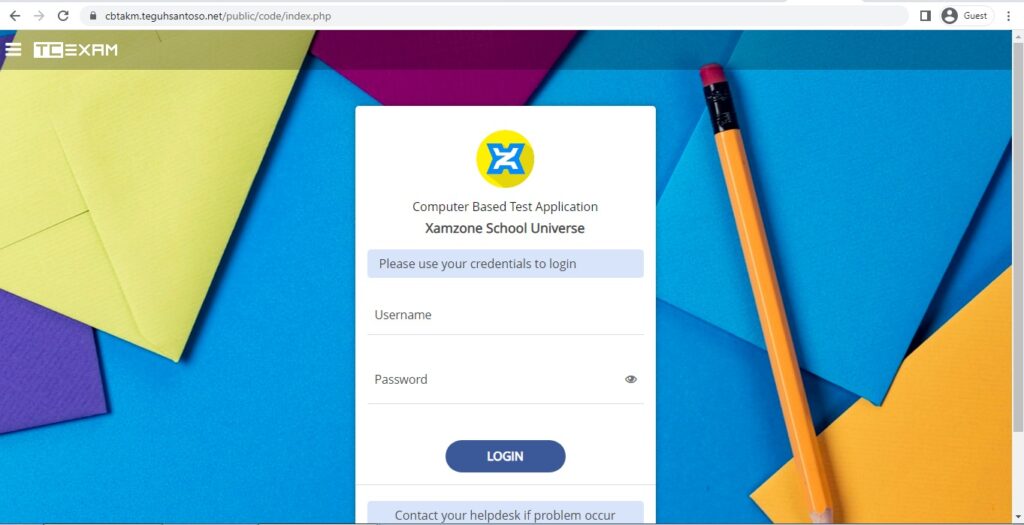Click the Username input field
1024x525 pixels.
(x=505, y=315)
